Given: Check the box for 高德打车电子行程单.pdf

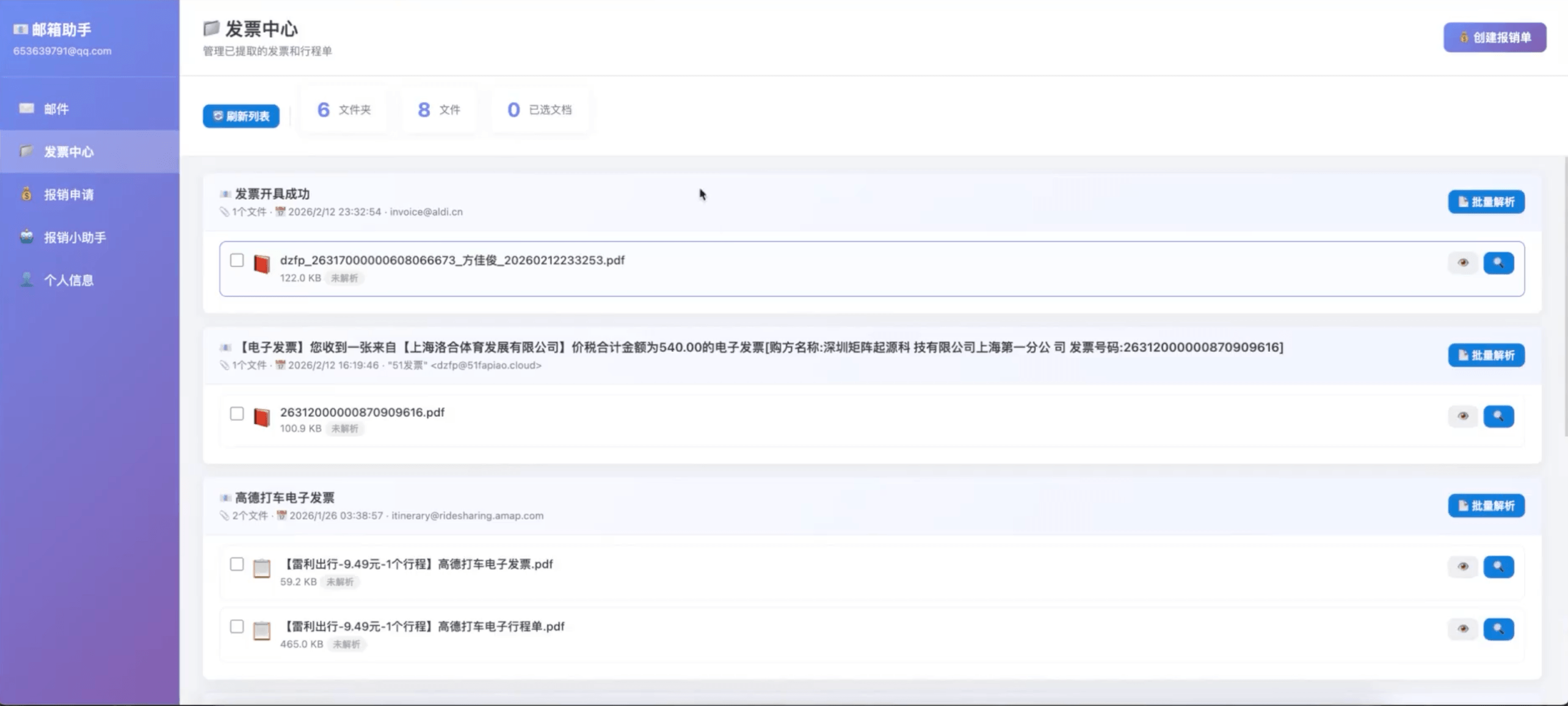Looking at the screenshot, I should click(237, 626).
